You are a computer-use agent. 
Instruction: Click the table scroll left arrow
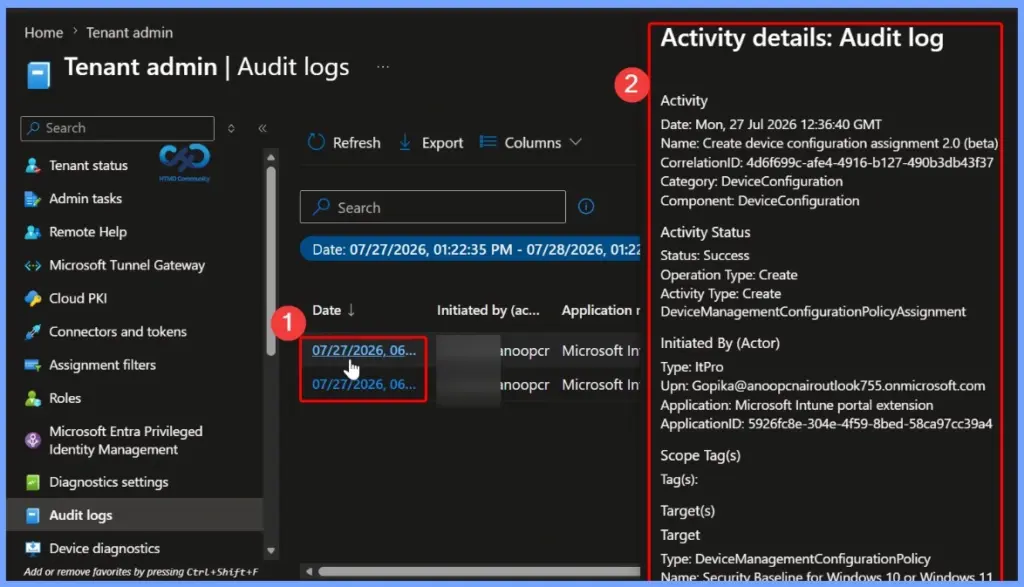(309, 572)
